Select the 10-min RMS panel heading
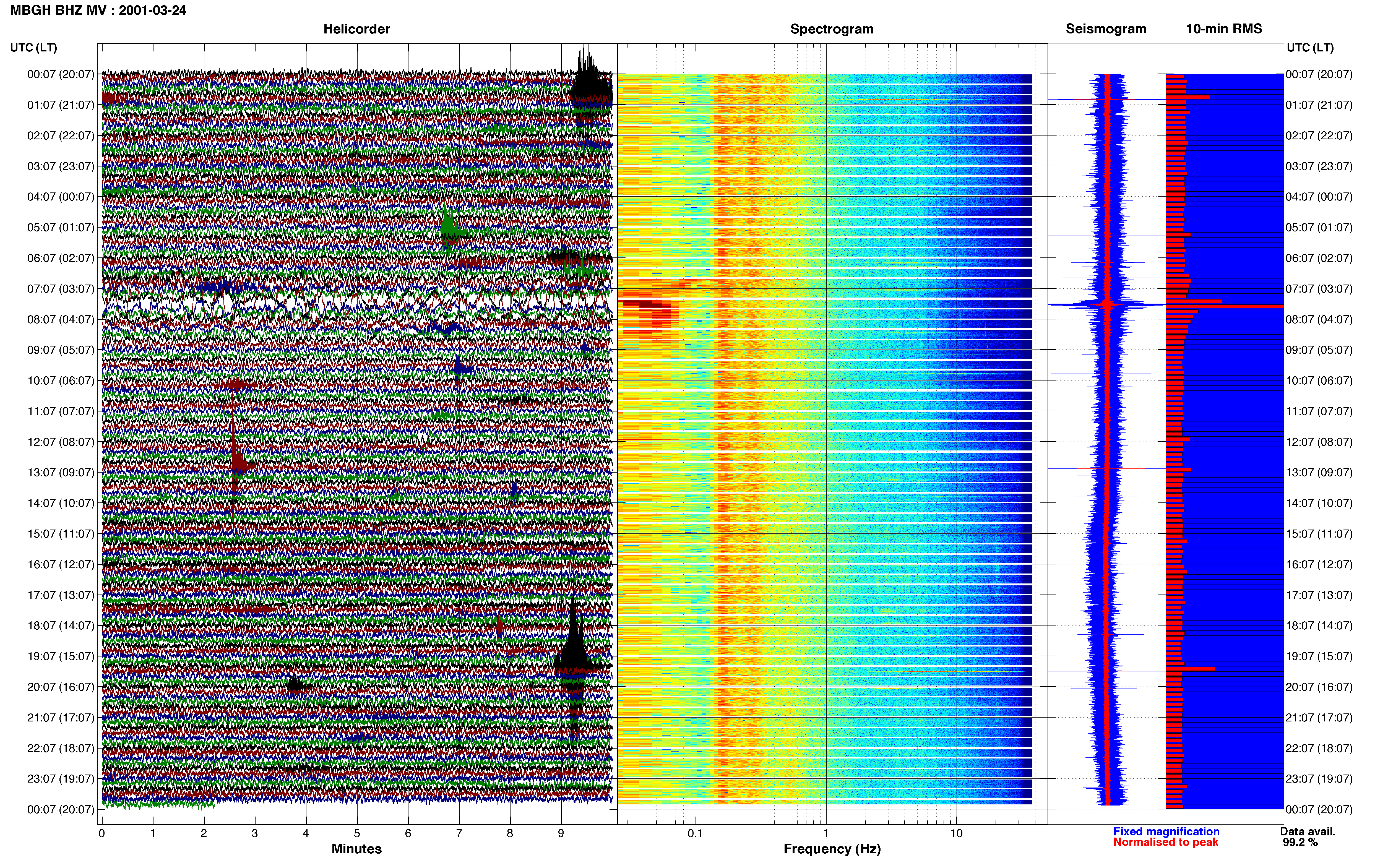The image size is (1388, 868). point(1224,29)
